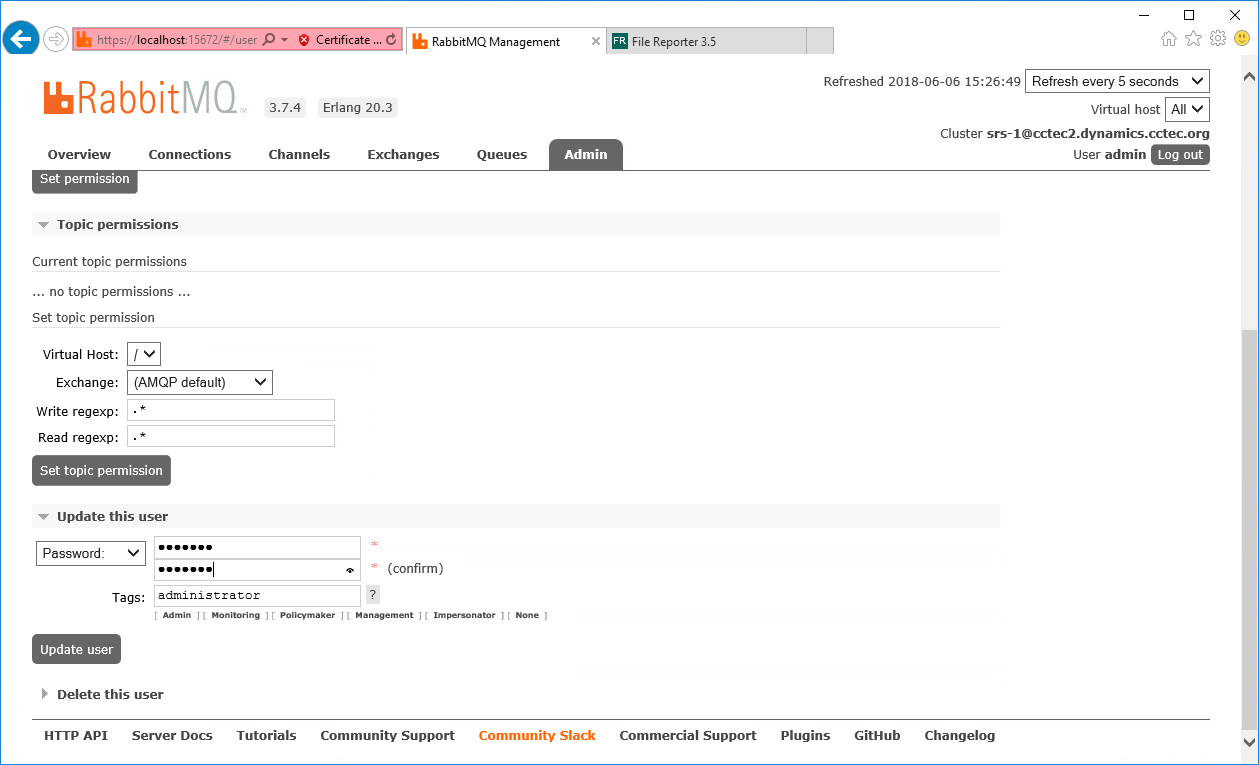The width and height of the screenshot is (1259, 765).
Task: Open the Refresh every 5 seconds dropdown
Action: 1117,82
